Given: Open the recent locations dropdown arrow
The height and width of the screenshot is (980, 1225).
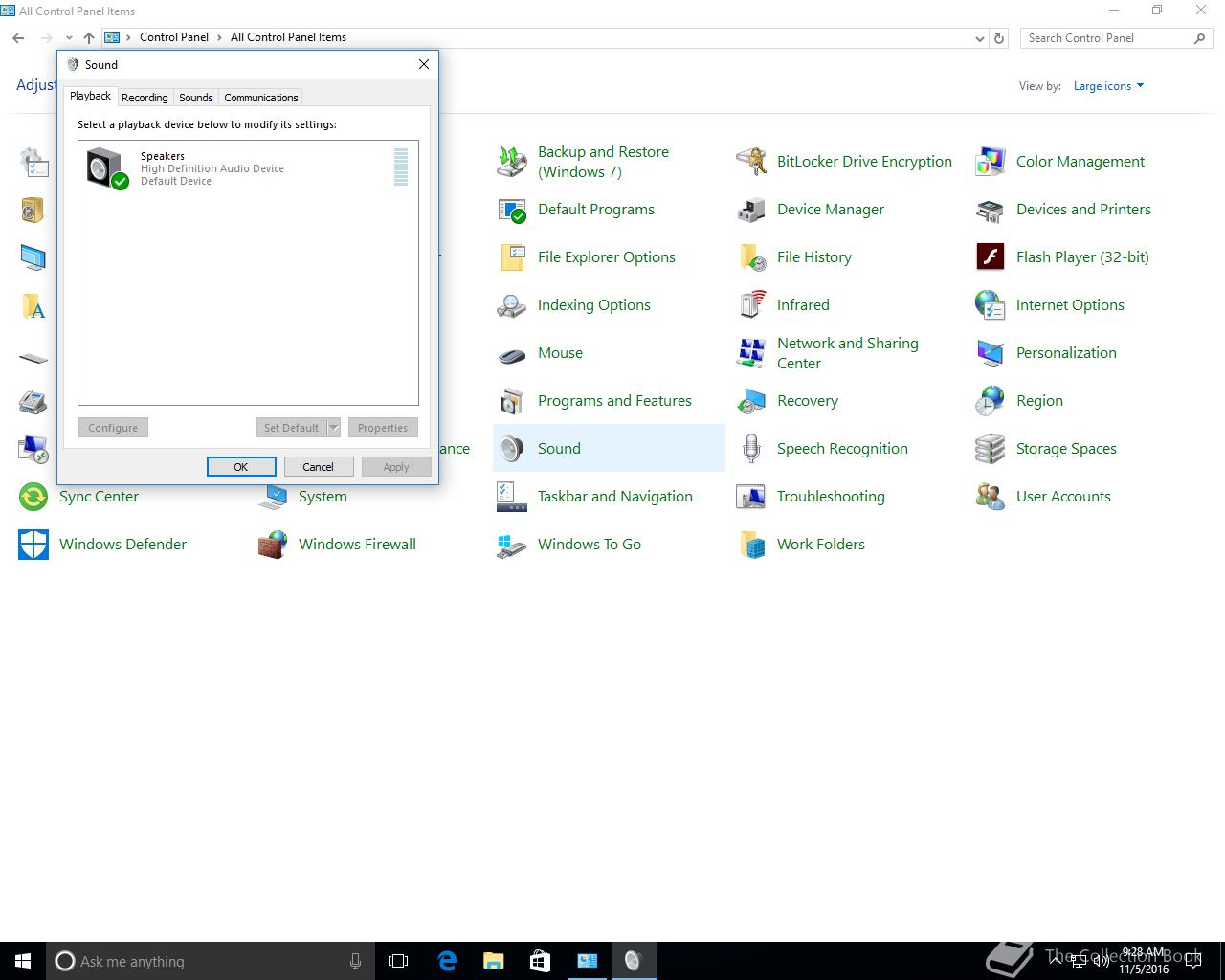Looking at the screenshot, I should tap(69, 38).
